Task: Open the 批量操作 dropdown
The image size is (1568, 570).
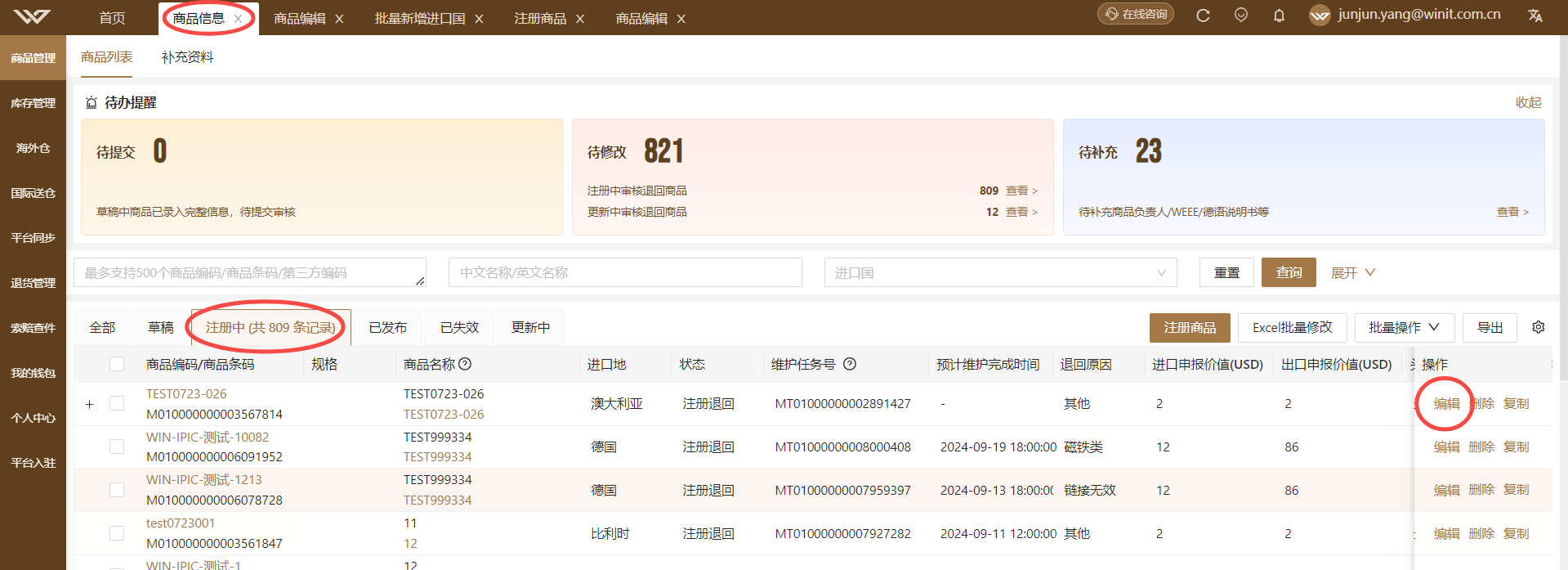Action: pos(1404,327)
